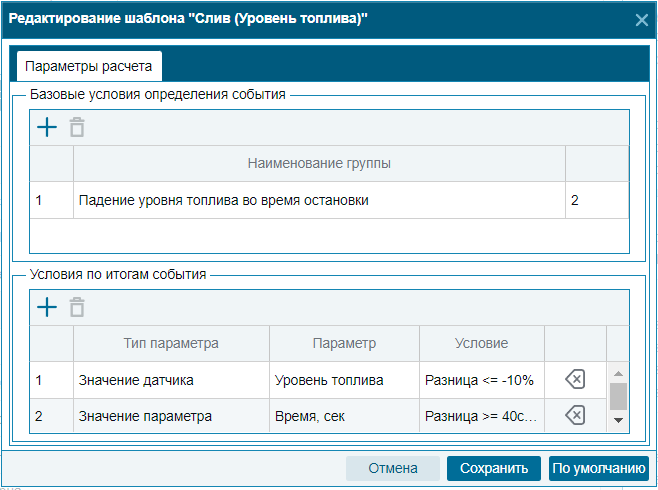This screenshot has height=490, width=658.
Task: Open the 'Параметры расчета' tab
Action: (x=89, y=66)
